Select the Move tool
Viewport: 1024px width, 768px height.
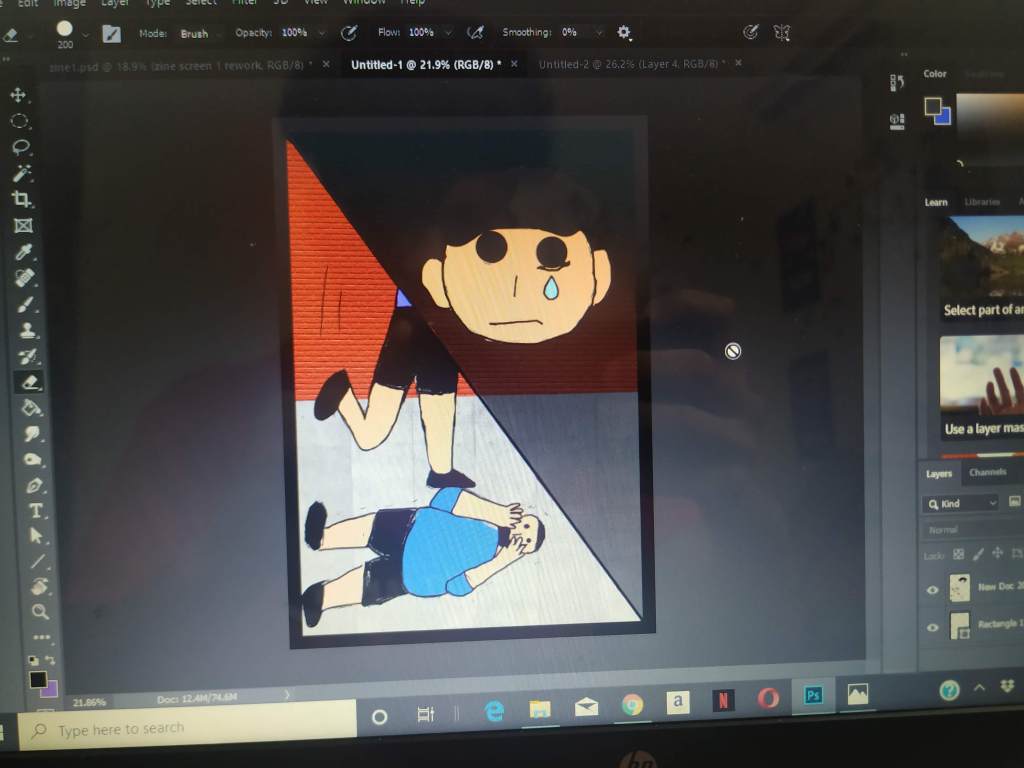[18, 95]
